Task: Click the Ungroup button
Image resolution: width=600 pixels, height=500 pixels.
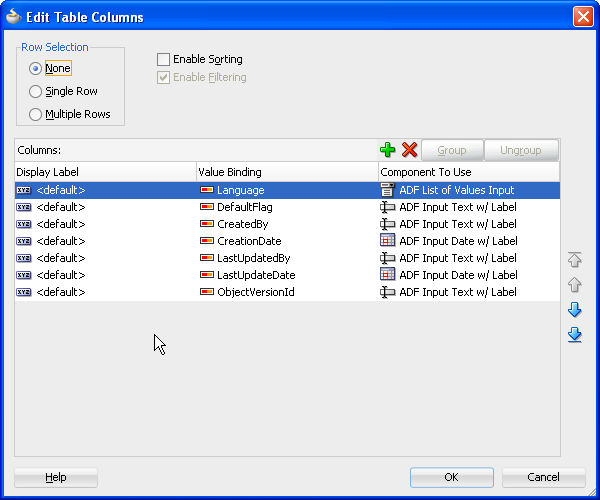Action: click(520, 150)
